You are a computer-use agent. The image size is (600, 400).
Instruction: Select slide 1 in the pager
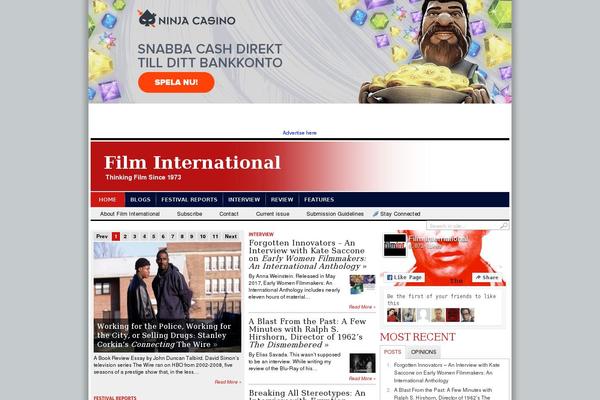(x=116, y=236)
